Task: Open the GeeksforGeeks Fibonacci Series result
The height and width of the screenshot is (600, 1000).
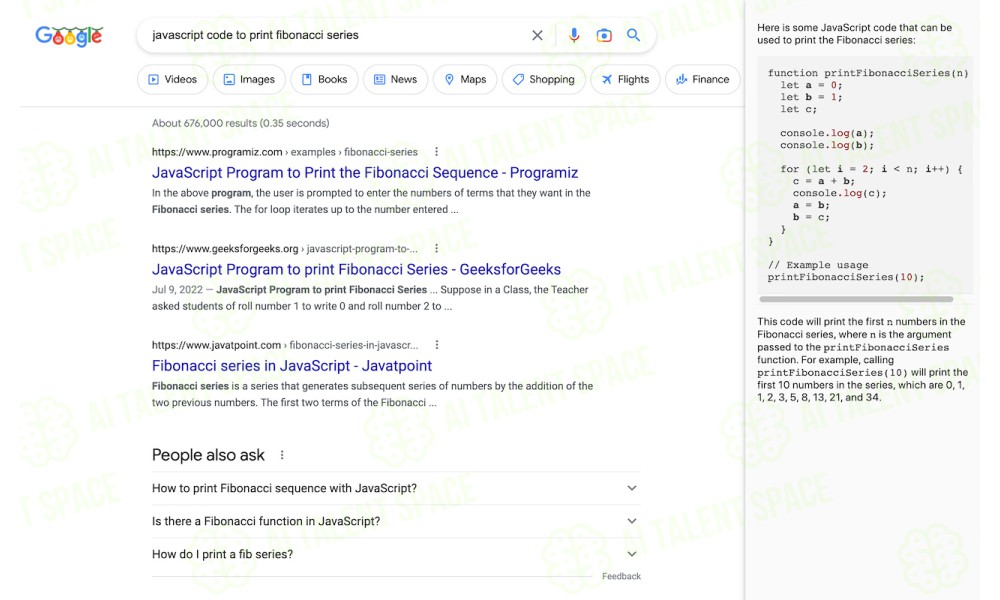Action: click(356, 270)
